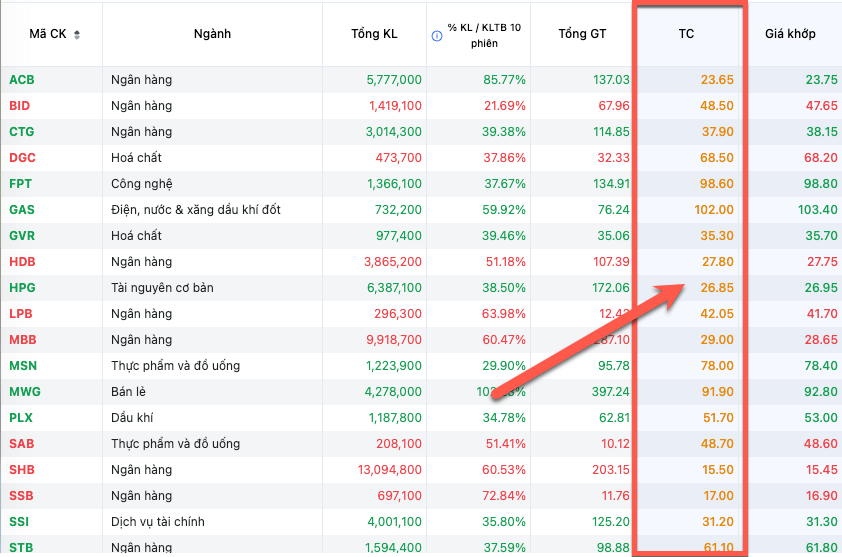Choose the SSB ticker symbol

(21, 496)
